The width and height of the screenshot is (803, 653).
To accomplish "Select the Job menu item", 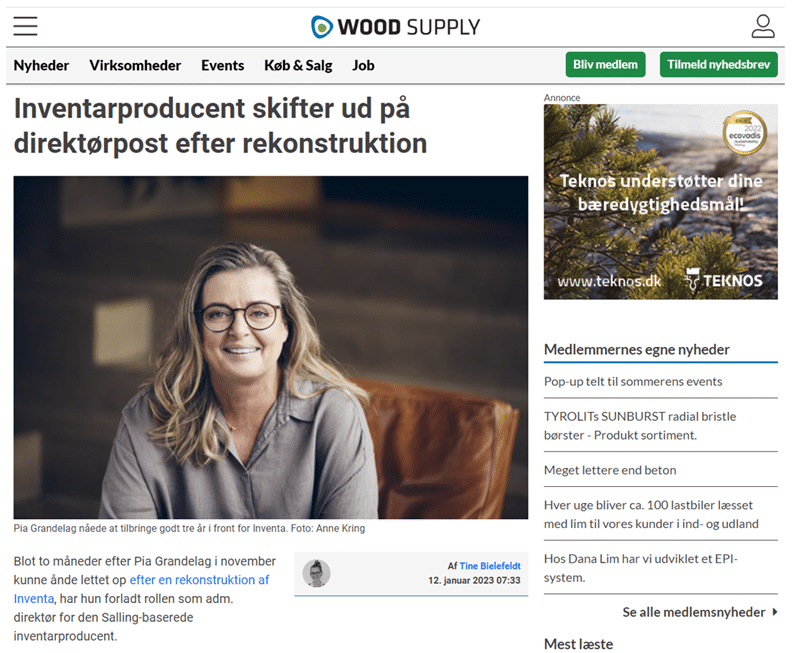I will pos(363,66).
